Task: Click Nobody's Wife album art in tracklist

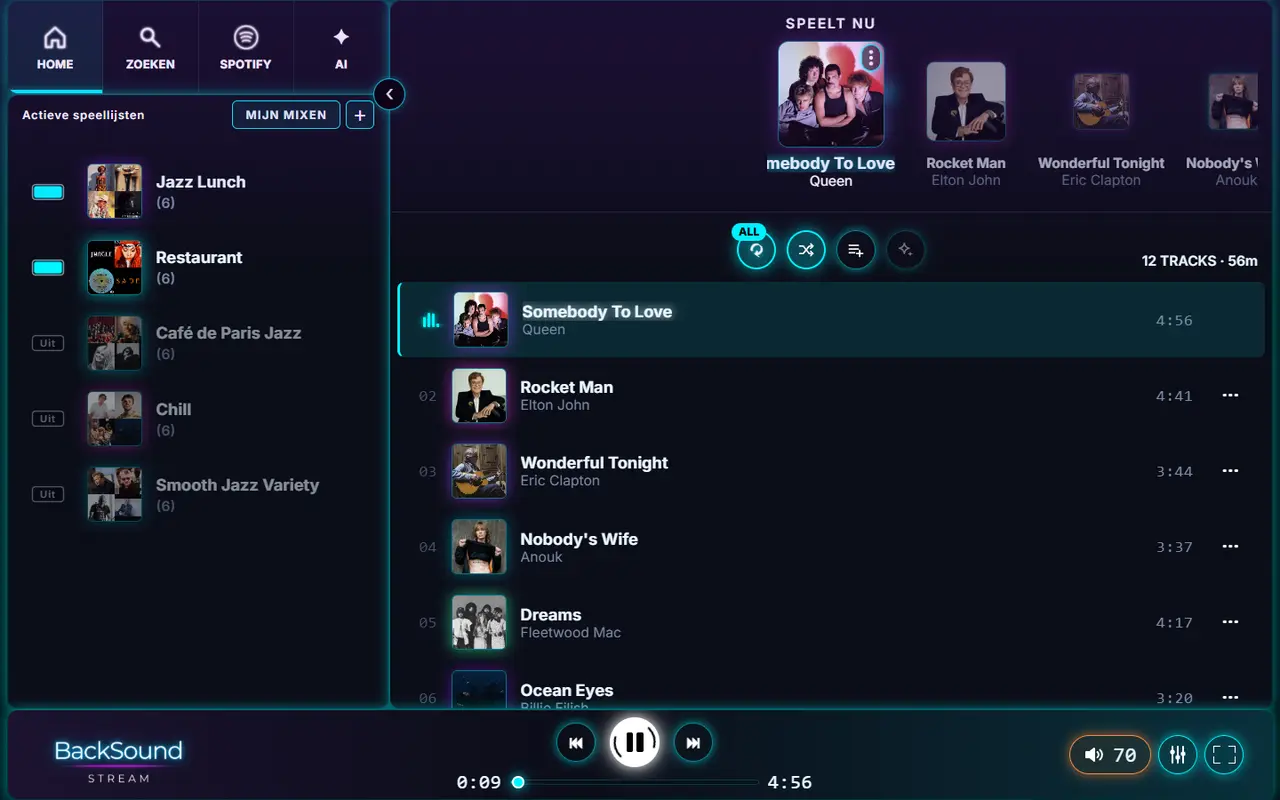Action: 479,547
